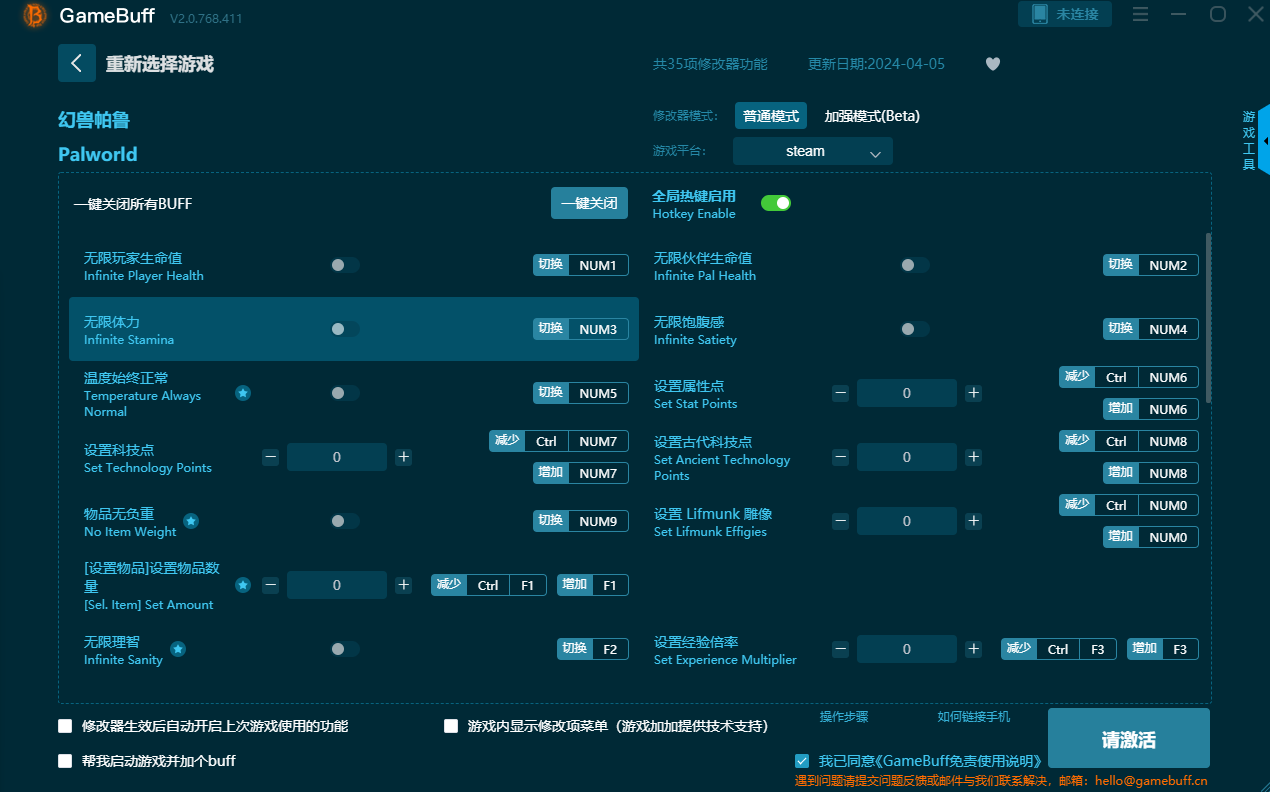Increase Ancient Technology Points with plus
The height and width of the screenshot is (792, 1270).
[973, 457]
